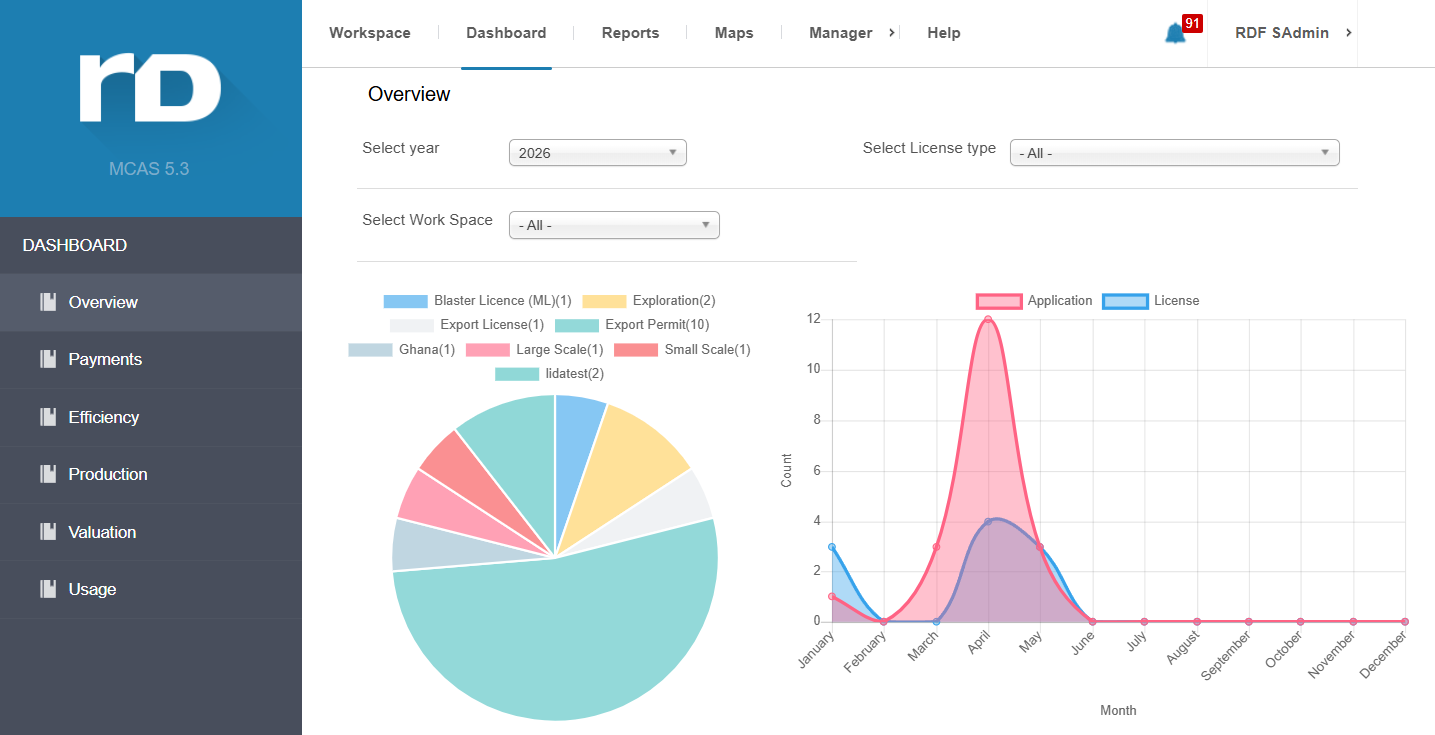Toggle Blaster Licence (ML) legend swatch
Screen dimensions: 1435x735
[405, 301]
